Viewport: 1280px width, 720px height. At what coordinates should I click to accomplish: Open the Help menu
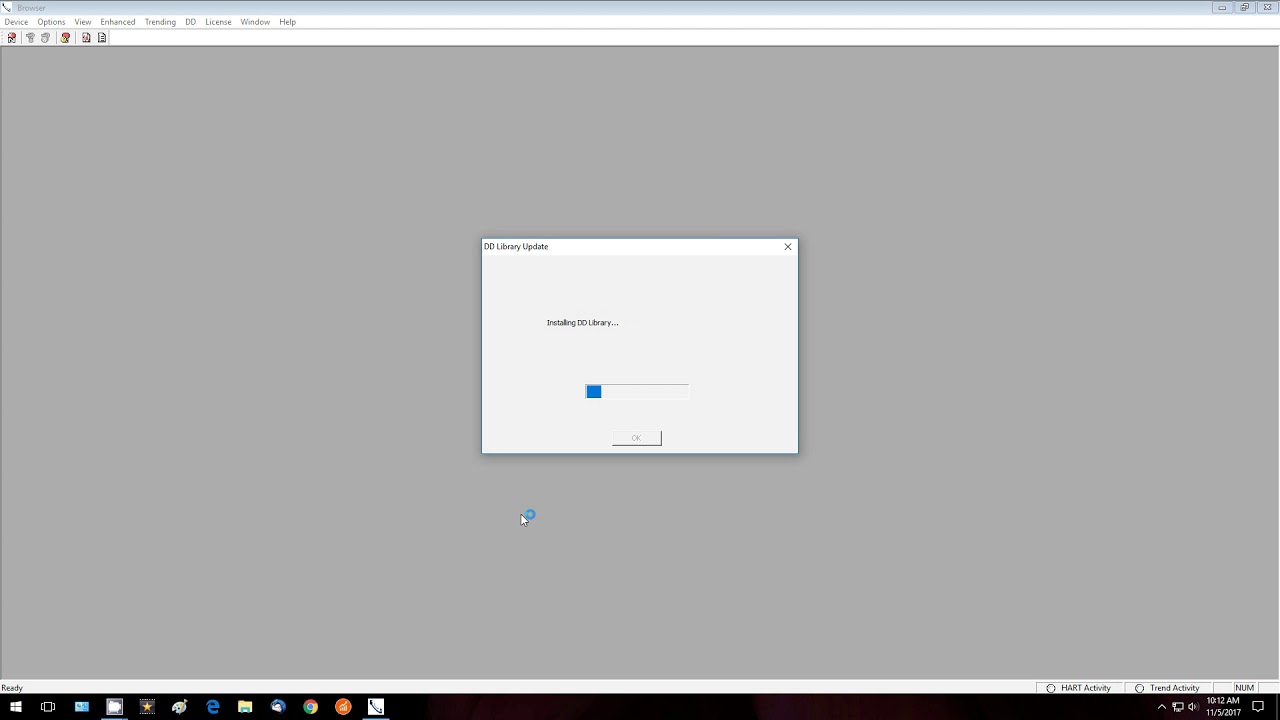[287, 22]
